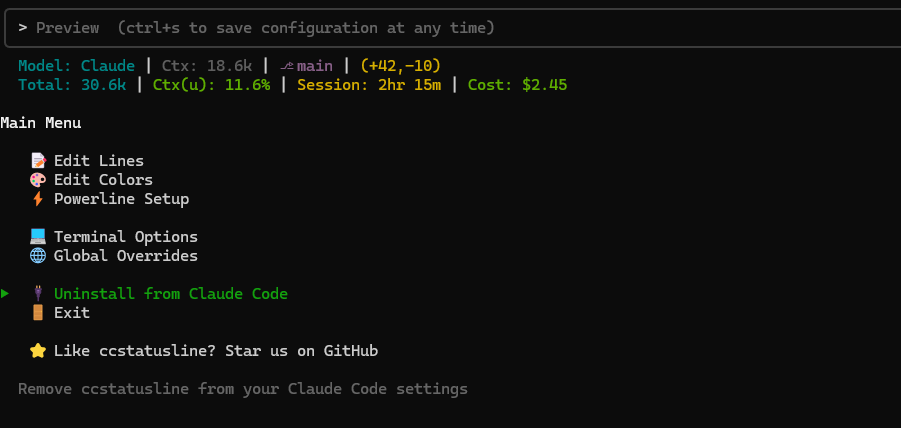
Task: Click the star icon beside GitHub prompt
Action: (x=38, y=351)
